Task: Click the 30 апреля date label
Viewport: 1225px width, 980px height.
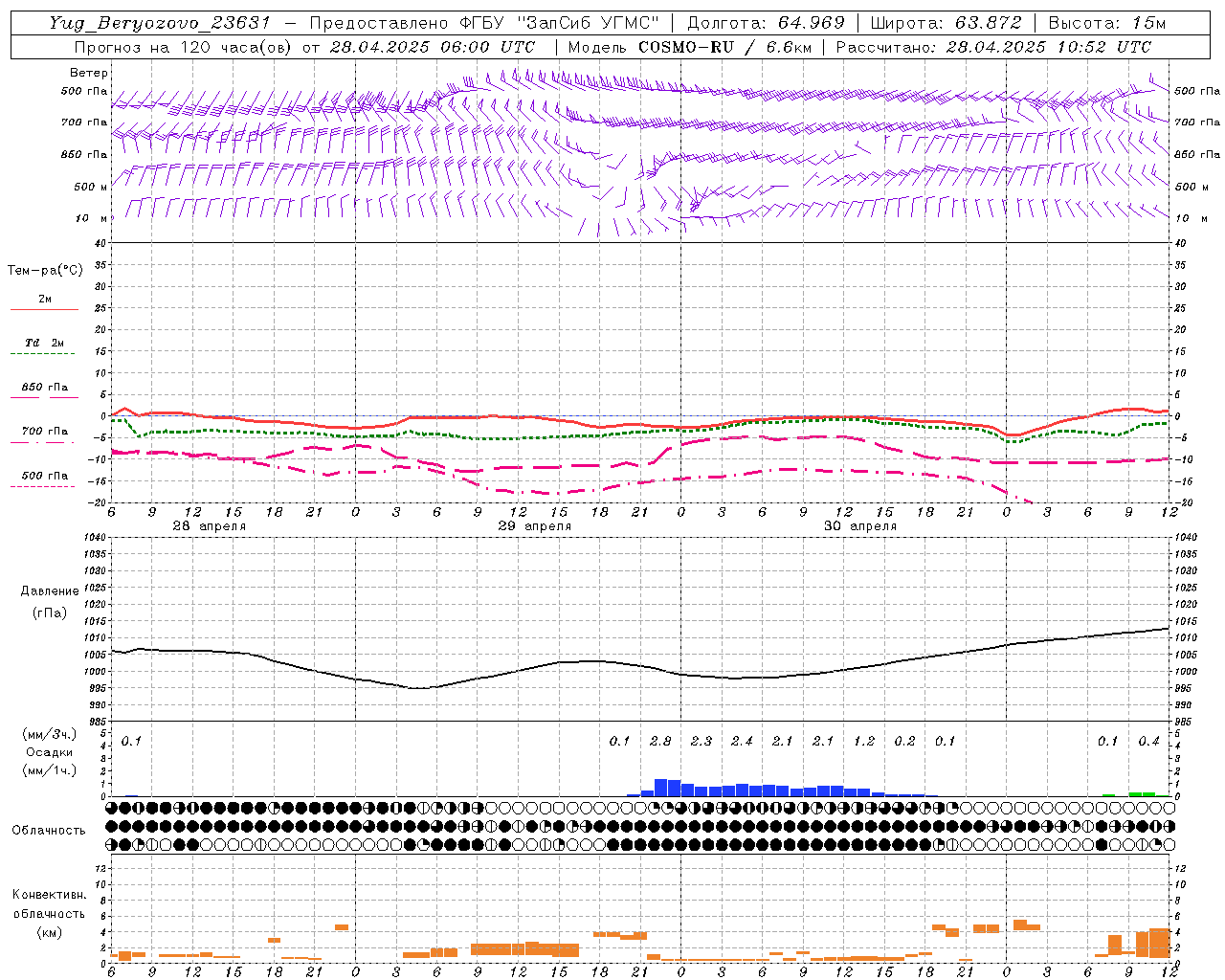Action: [x=859, y=526]
